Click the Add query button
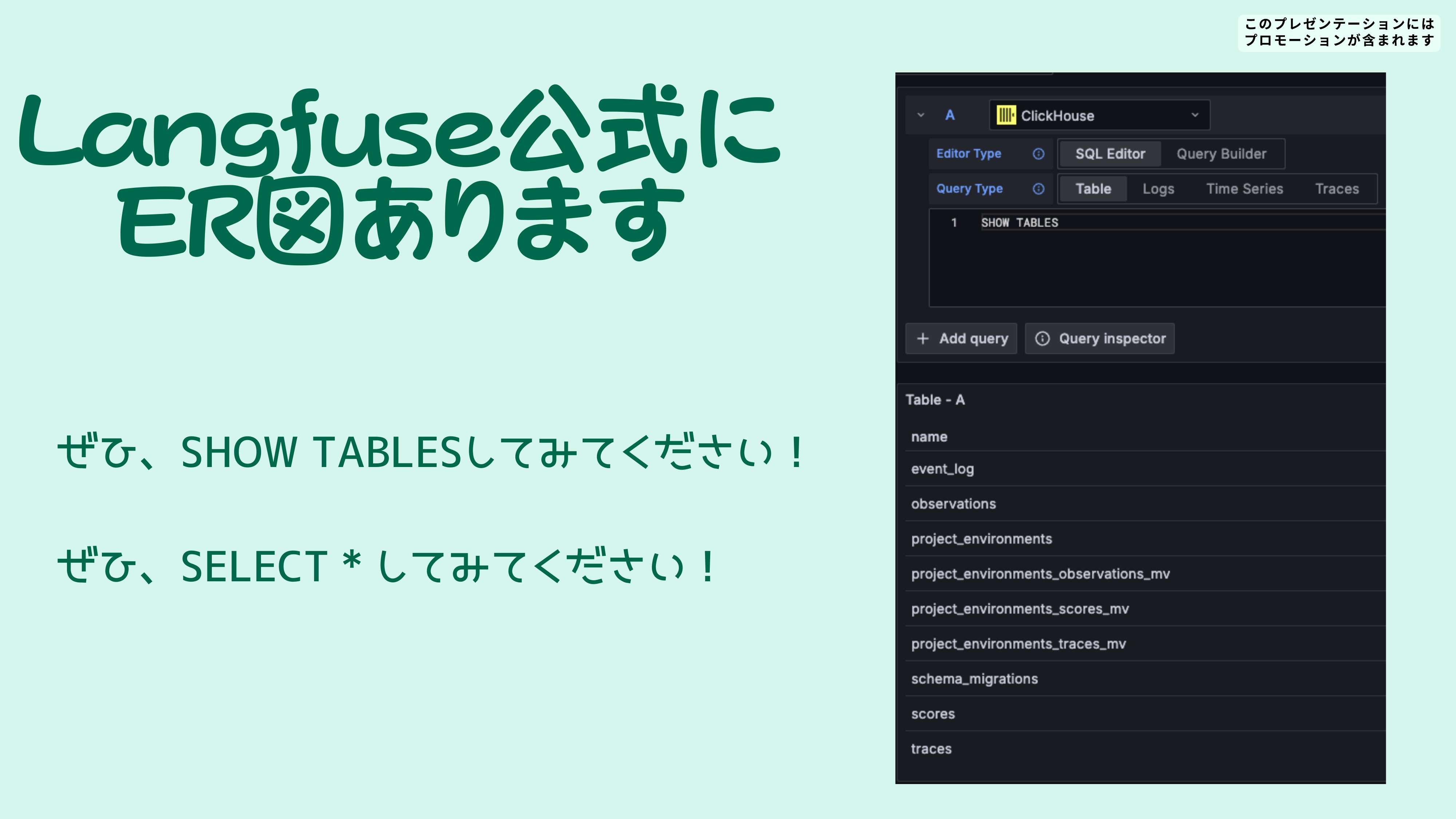Image resolution: width=1456 pixels, height=819 pixels. tap(961, 339)
